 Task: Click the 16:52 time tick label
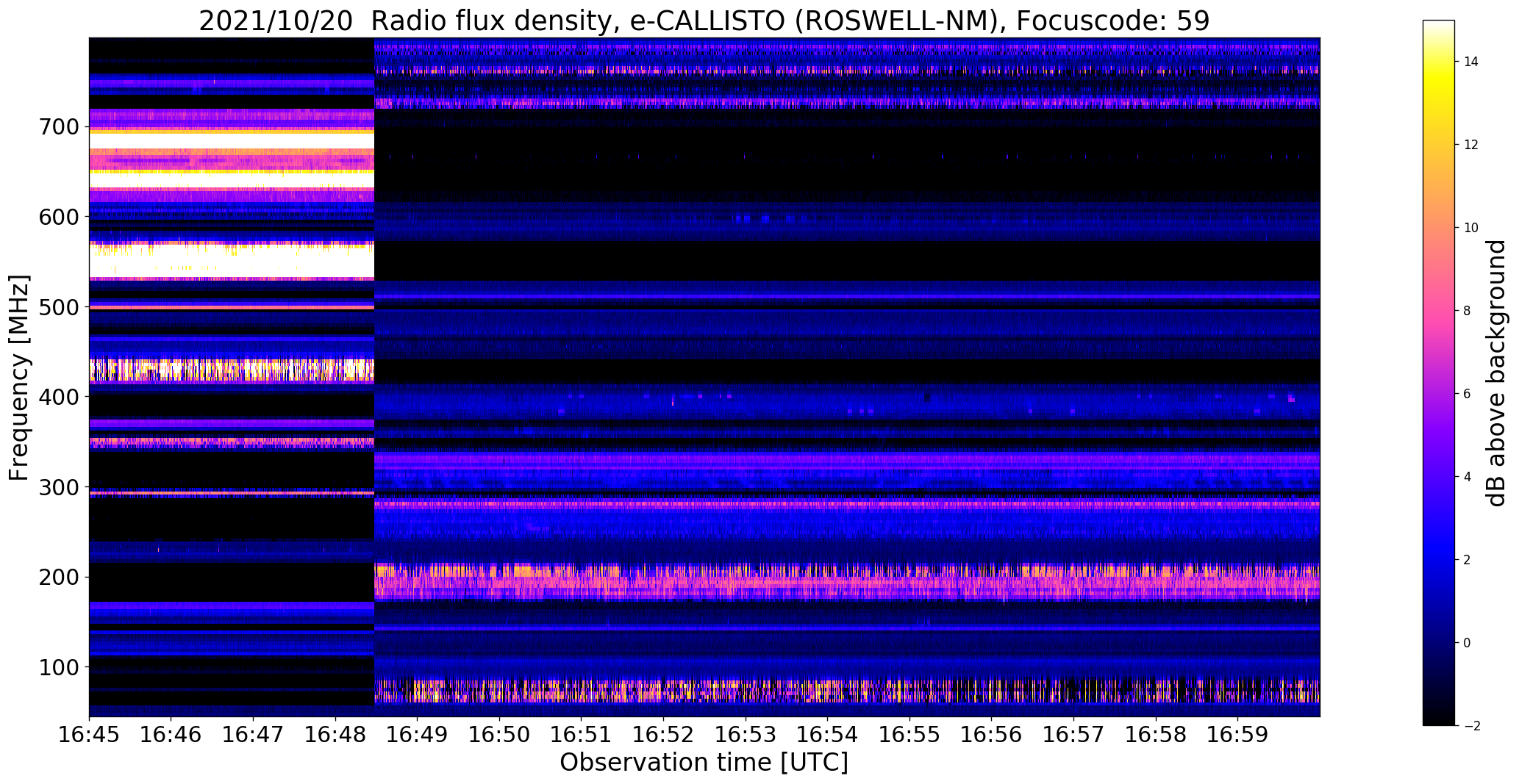tap(664, 735)
